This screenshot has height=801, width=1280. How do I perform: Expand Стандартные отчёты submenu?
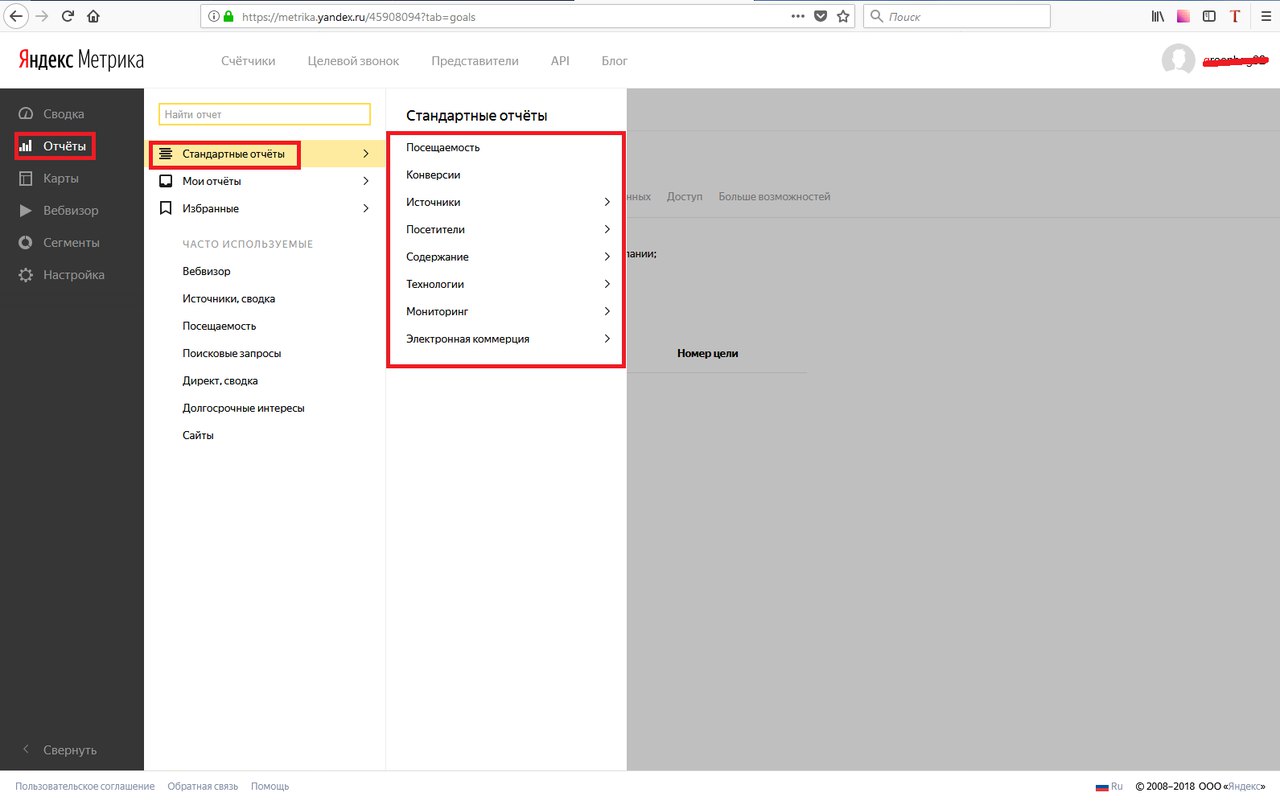pyautogui.click(x=264, y=154)
